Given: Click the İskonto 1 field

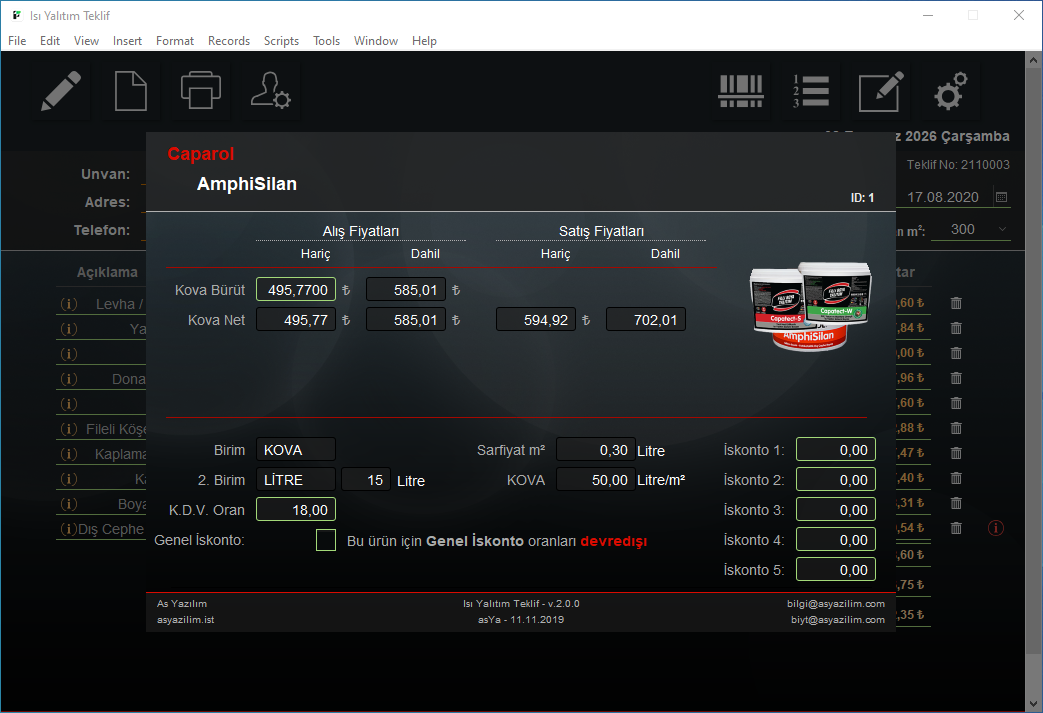Looking at the screenshot, I should 835,450.
